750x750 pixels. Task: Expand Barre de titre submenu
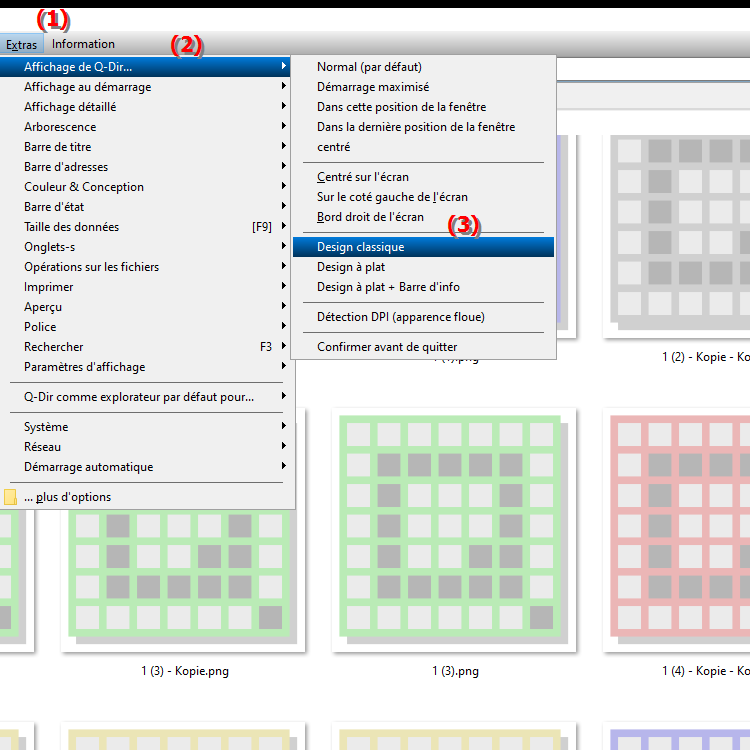145,147
